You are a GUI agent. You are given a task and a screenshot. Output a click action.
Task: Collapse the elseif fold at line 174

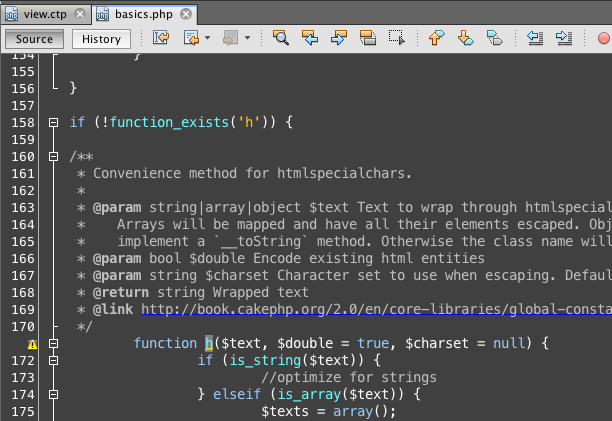click(x=53, y=394)
